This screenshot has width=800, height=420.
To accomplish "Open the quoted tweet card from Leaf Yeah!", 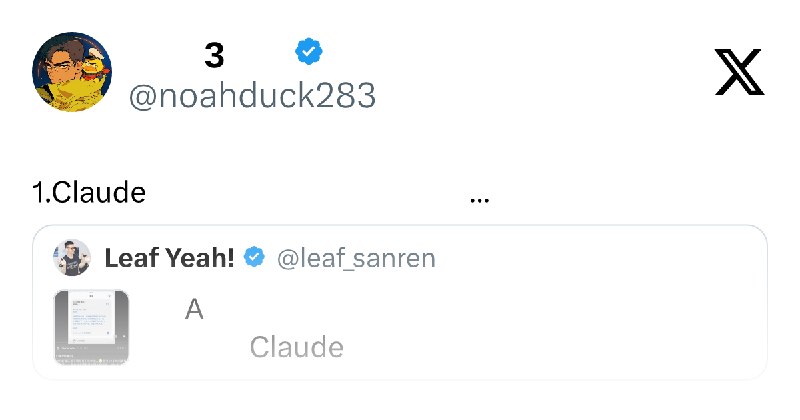I will pos(400,302).
